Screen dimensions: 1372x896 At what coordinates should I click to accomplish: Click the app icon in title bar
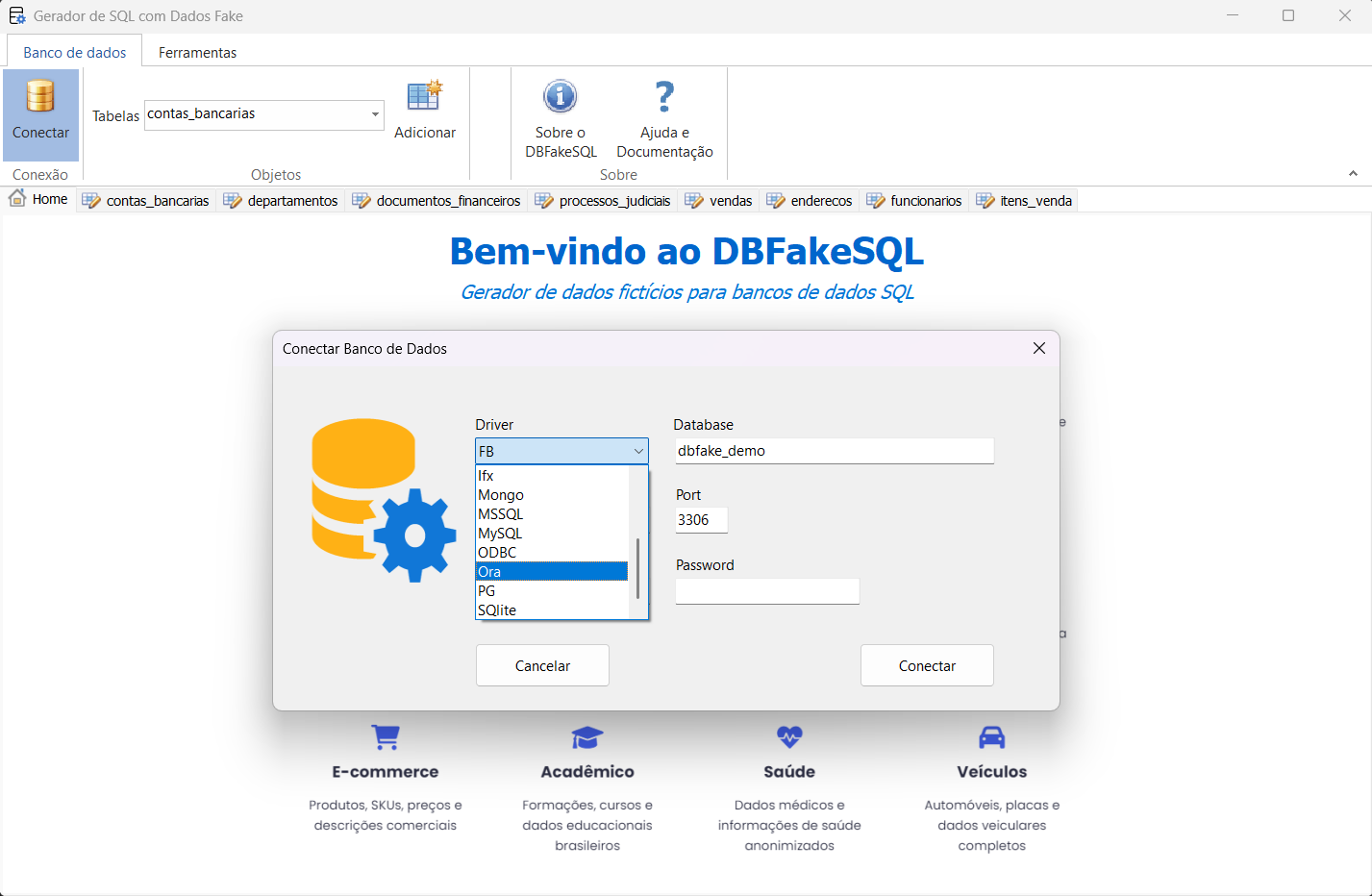tap(16, 15)
